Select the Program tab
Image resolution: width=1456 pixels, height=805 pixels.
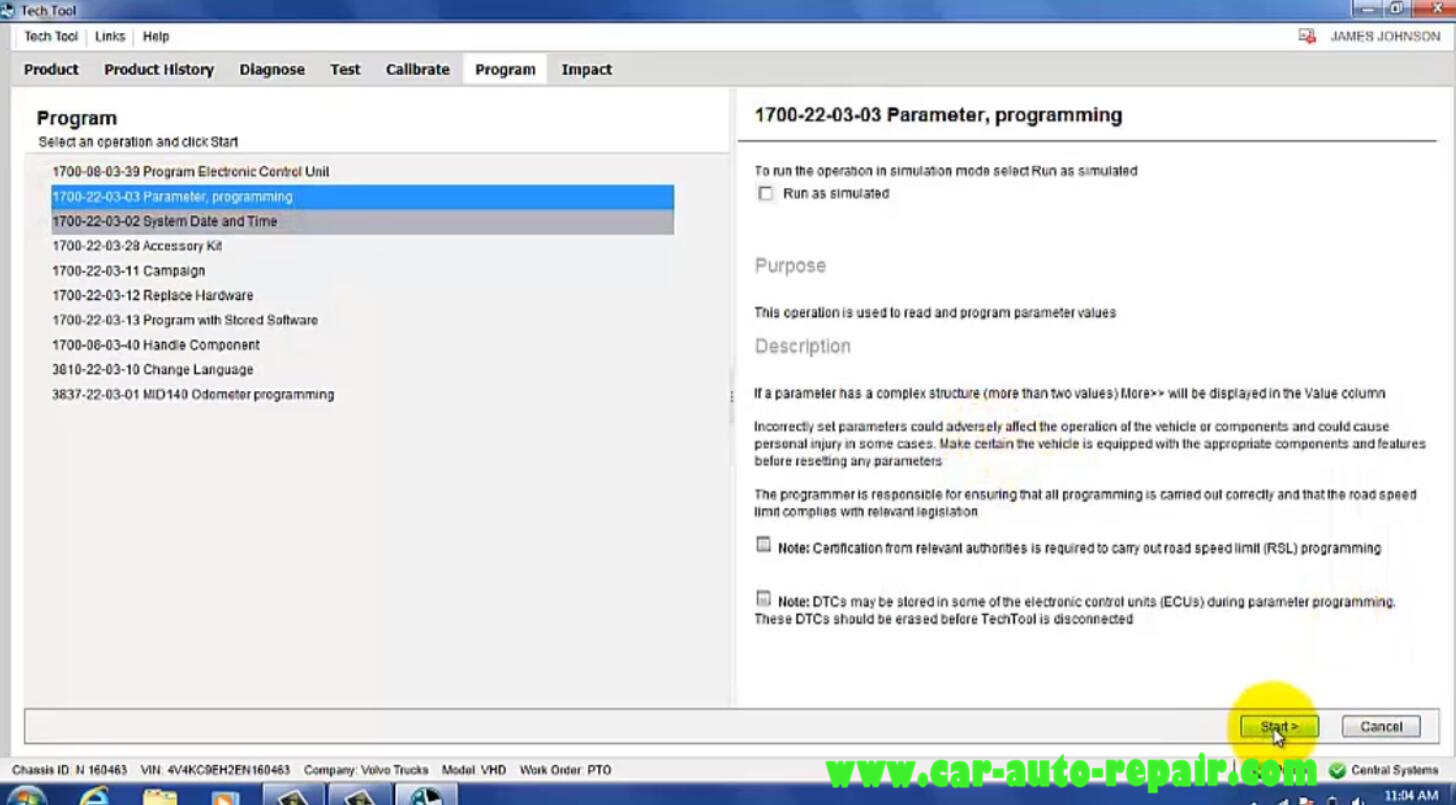tap(505, 69)
